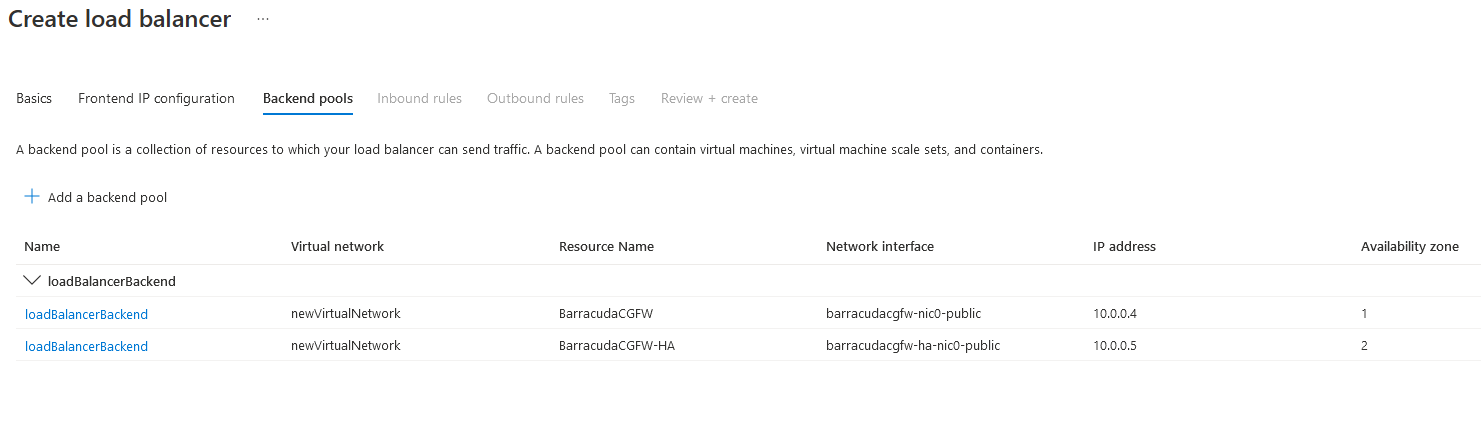Click the Resource Name column header
The image size is (1481, 423).
[606, 246]
